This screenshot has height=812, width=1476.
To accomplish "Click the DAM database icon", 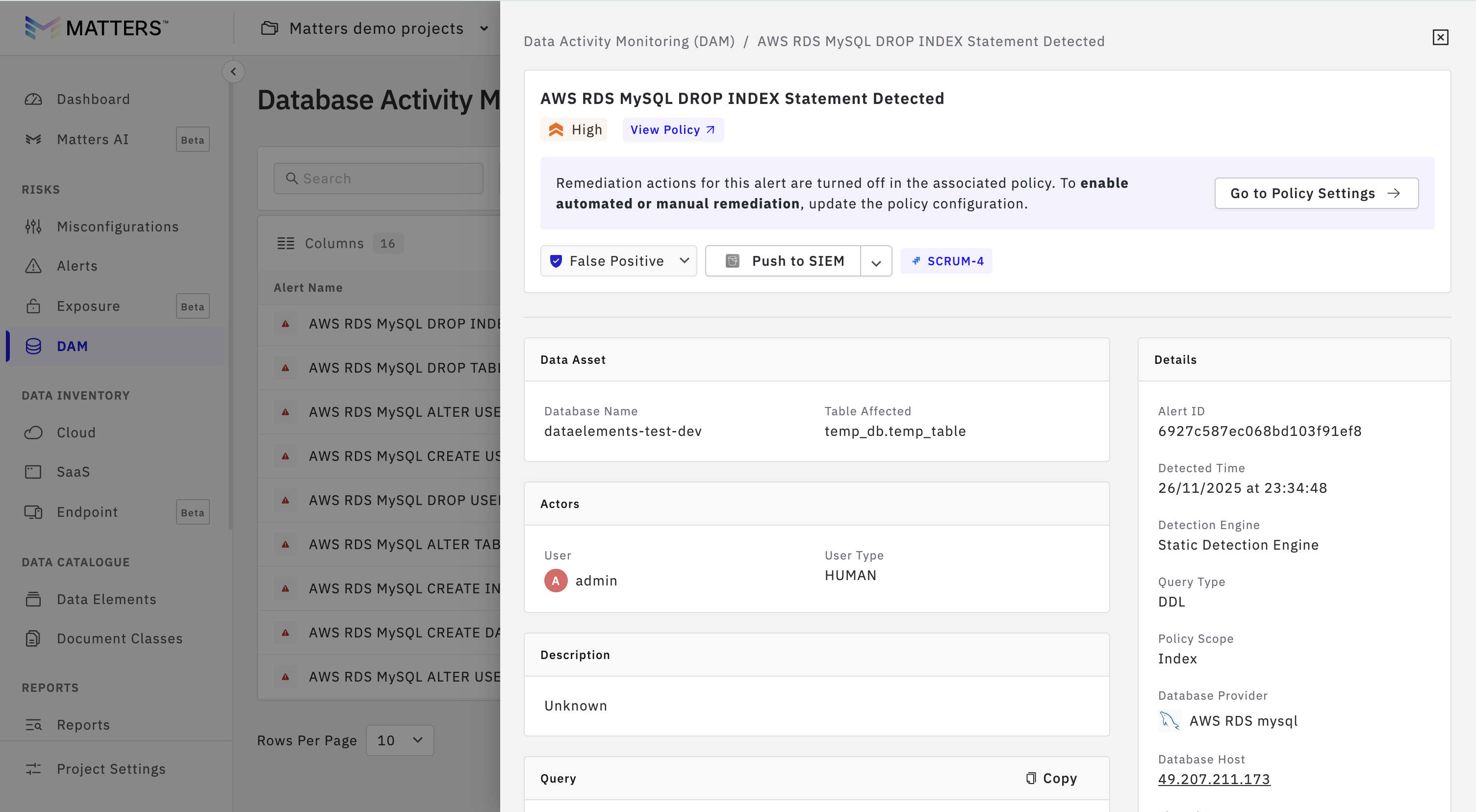I will [x=33, y=346].
